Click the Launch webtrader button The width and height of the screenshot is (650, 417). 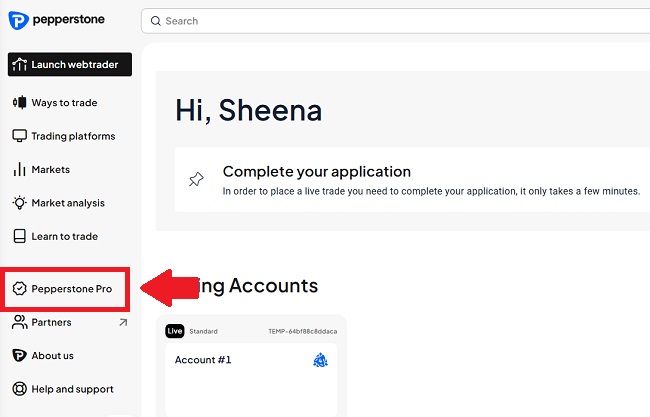point(70,64)
